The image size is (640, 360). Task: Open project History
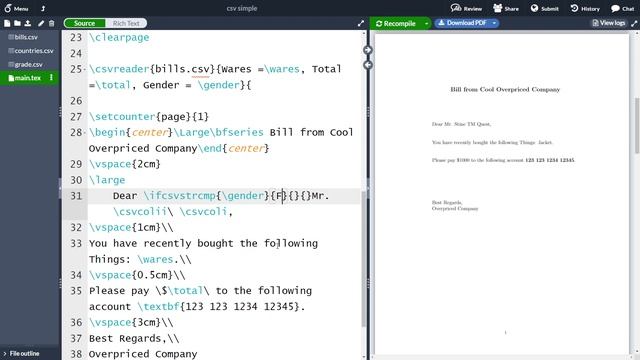pyautogui.click(x=585, y=8)
